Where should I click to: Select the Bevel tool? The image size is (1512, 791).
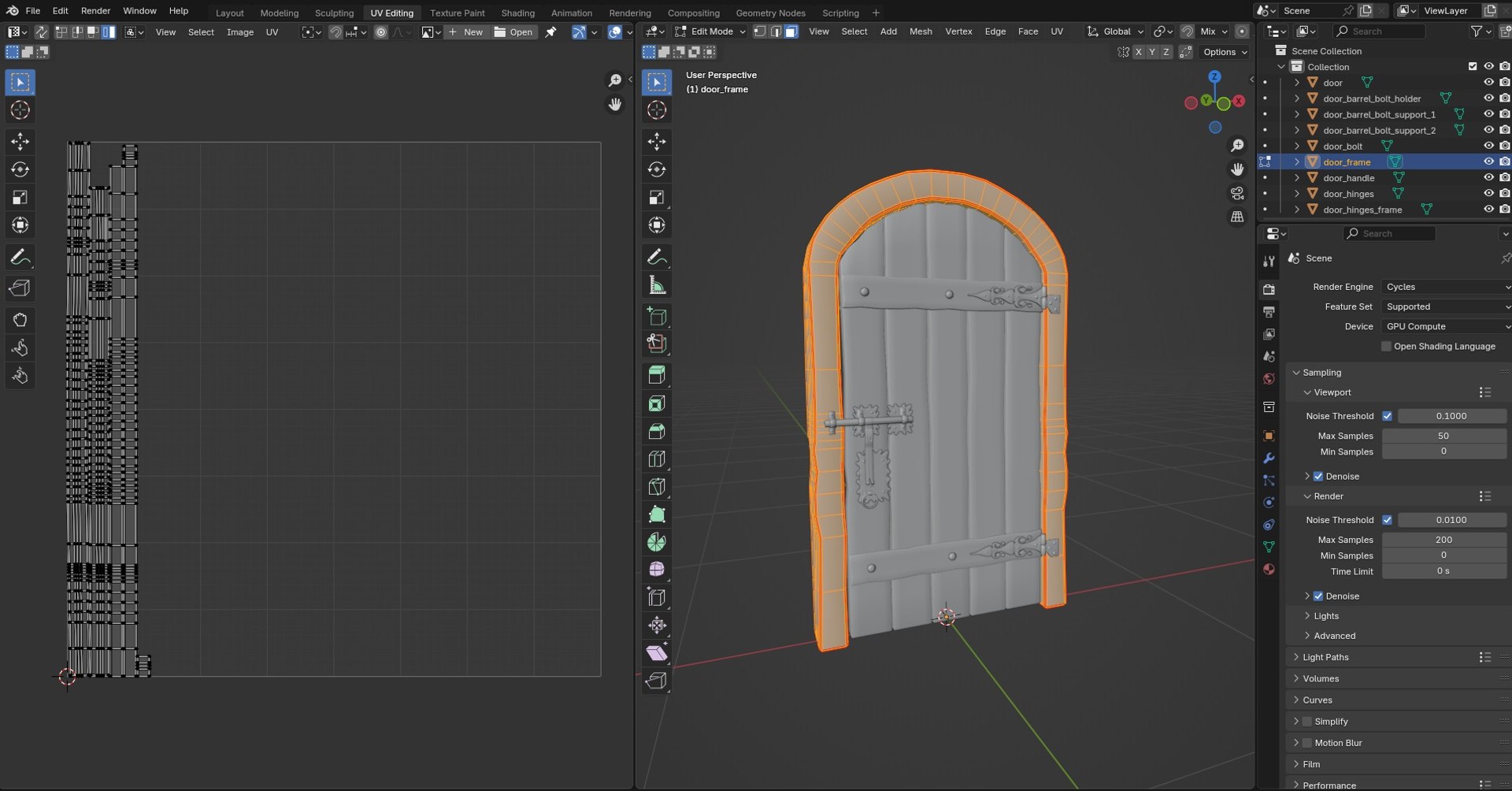(657, 431)
